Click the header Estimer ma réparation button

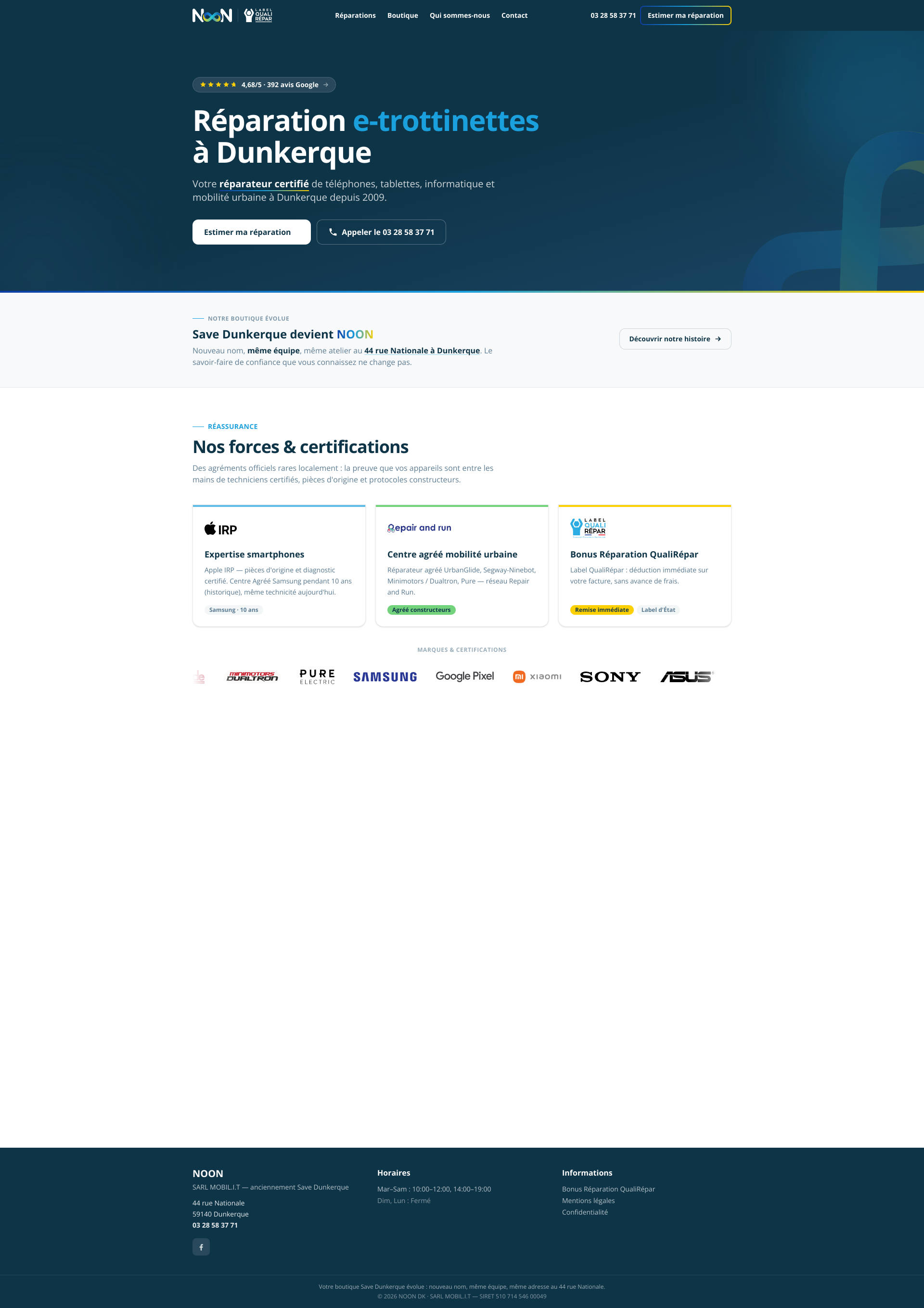pos(685,15)
